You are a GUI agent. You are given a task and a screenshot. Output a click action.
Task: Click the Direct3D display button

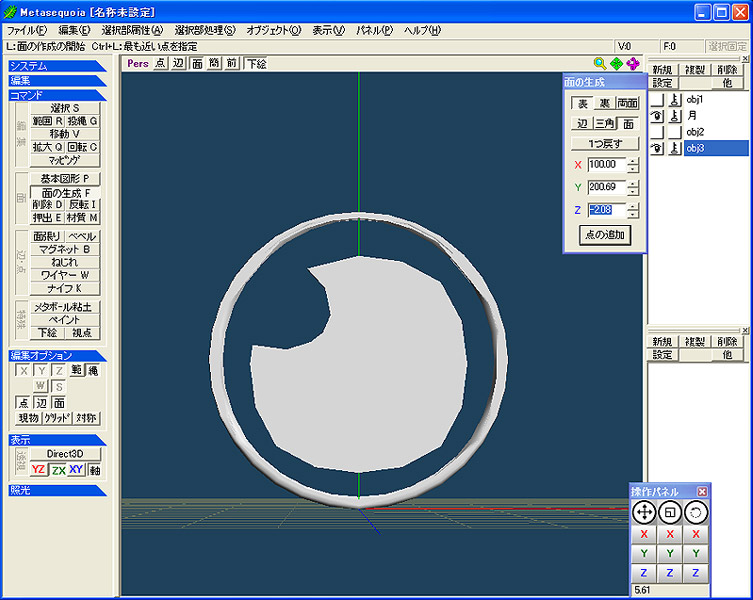pos(65,454)
